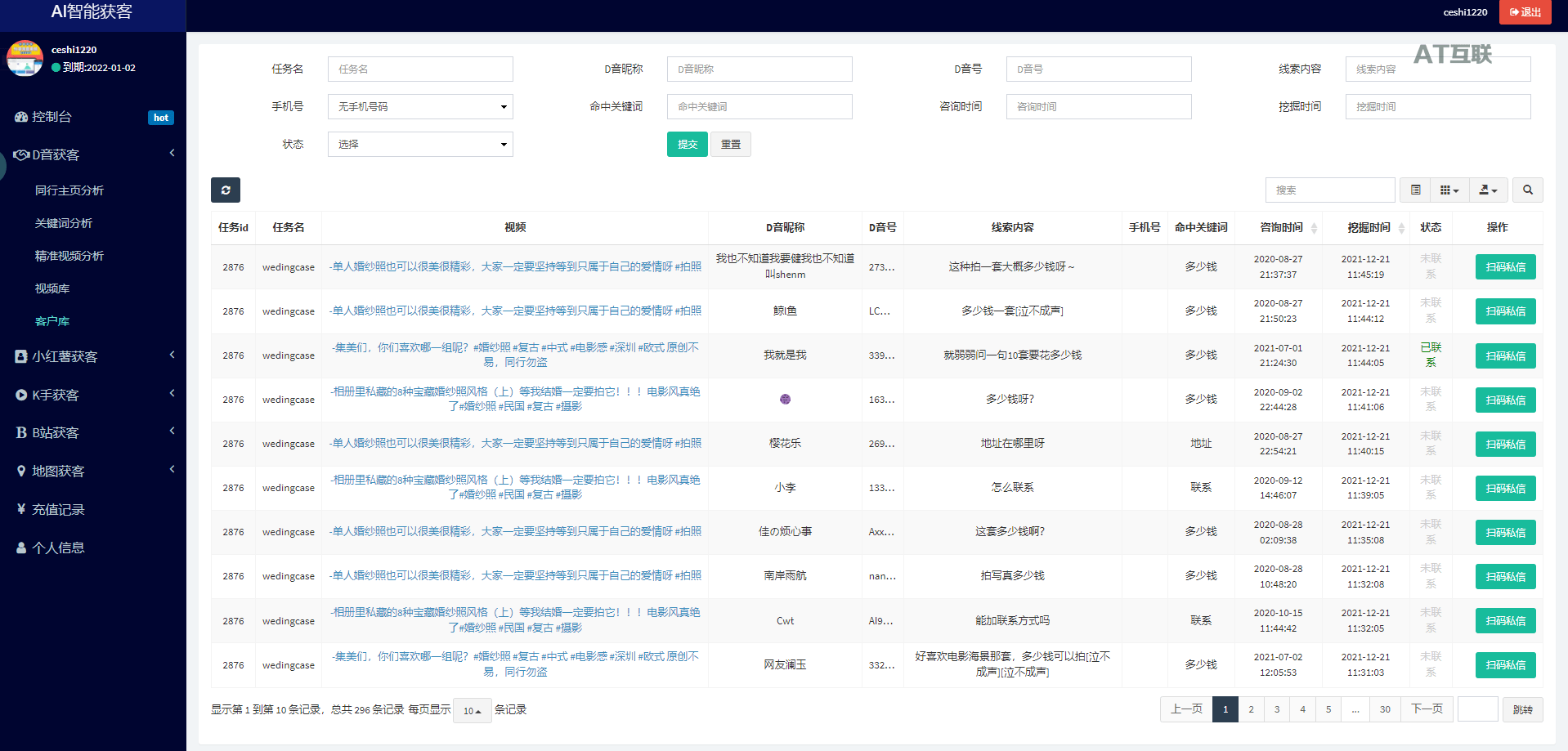1568x751 pixels.
Task: Focus the 任务名 input field
Action: point(420,69)
